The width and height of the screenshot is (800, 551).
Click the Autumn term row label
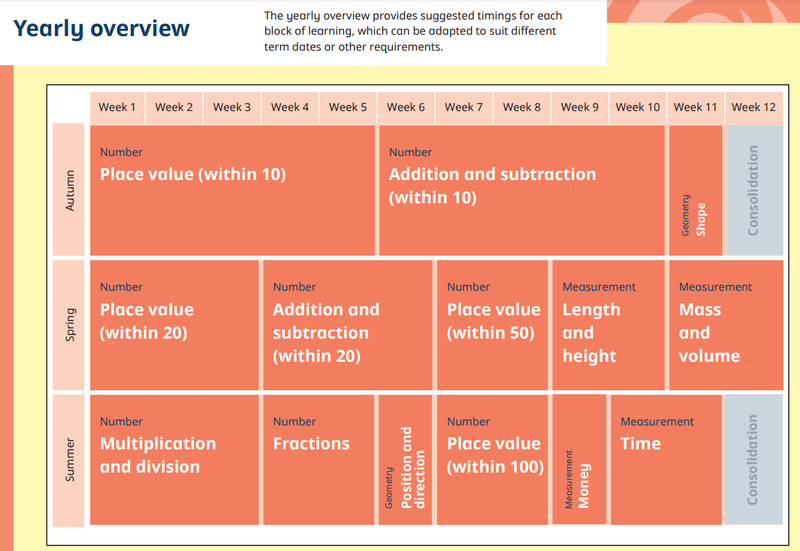pos(69,190)
